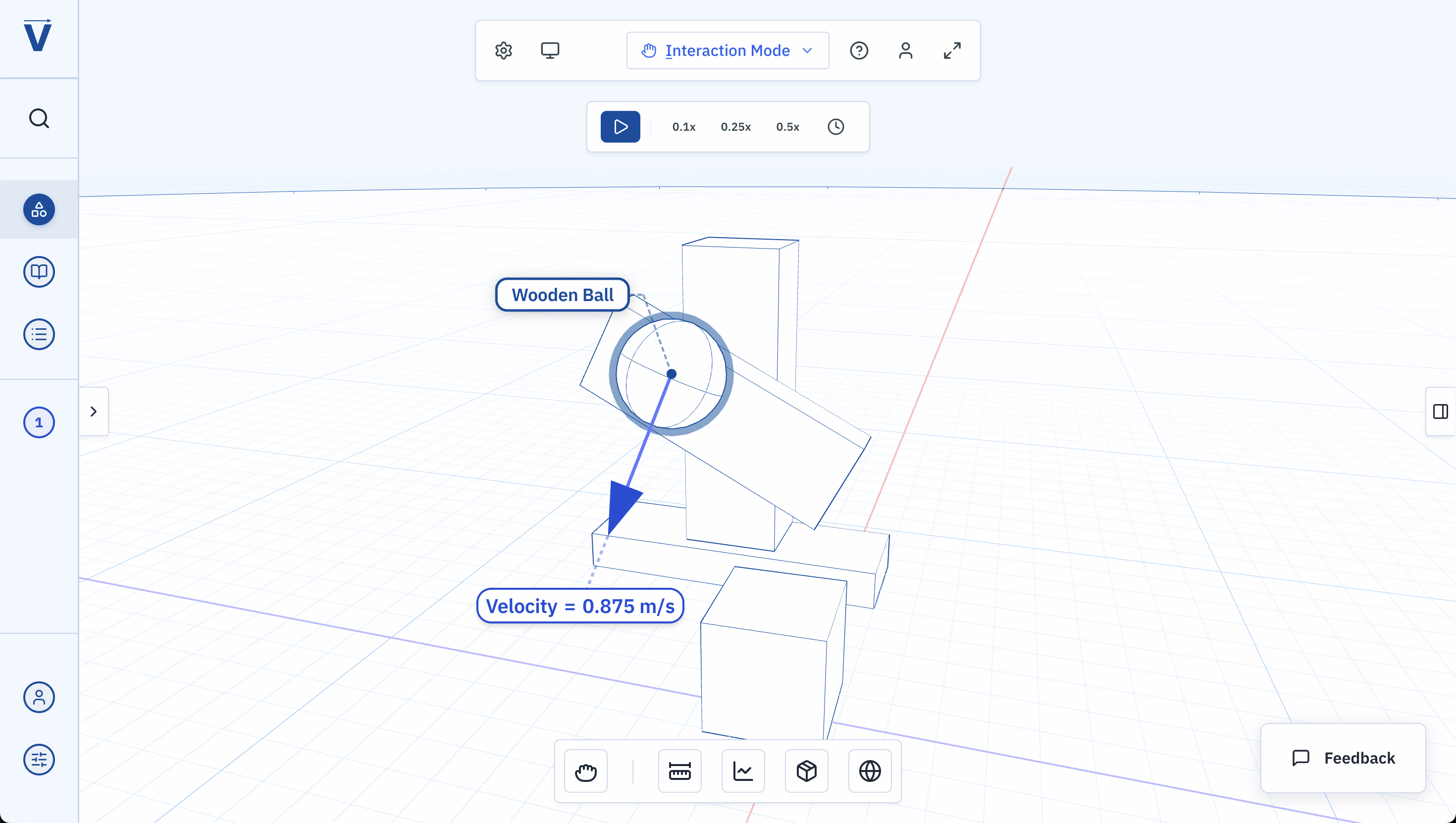Open the sliders settings sidebar icon
This screenshot has width=1456, height=823.
point(39,759)
